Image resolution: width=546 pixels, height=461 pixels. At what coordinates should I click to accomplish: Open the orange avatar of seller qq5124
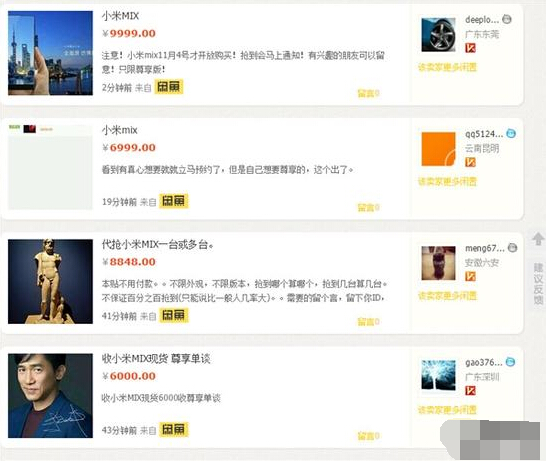pyautogui.click(x=438, y=149)
